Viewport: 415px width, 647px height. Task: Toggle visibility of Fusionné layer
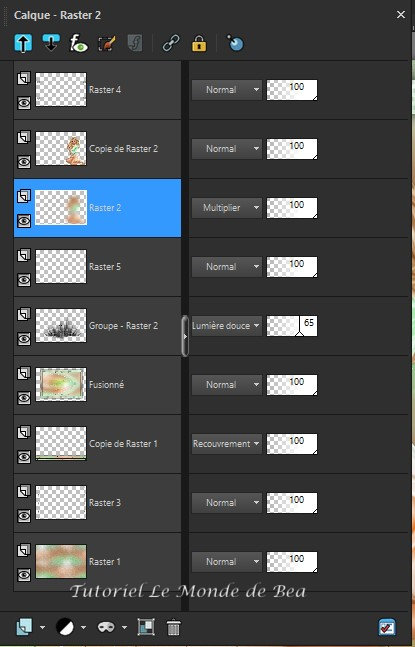pos(24,398)
